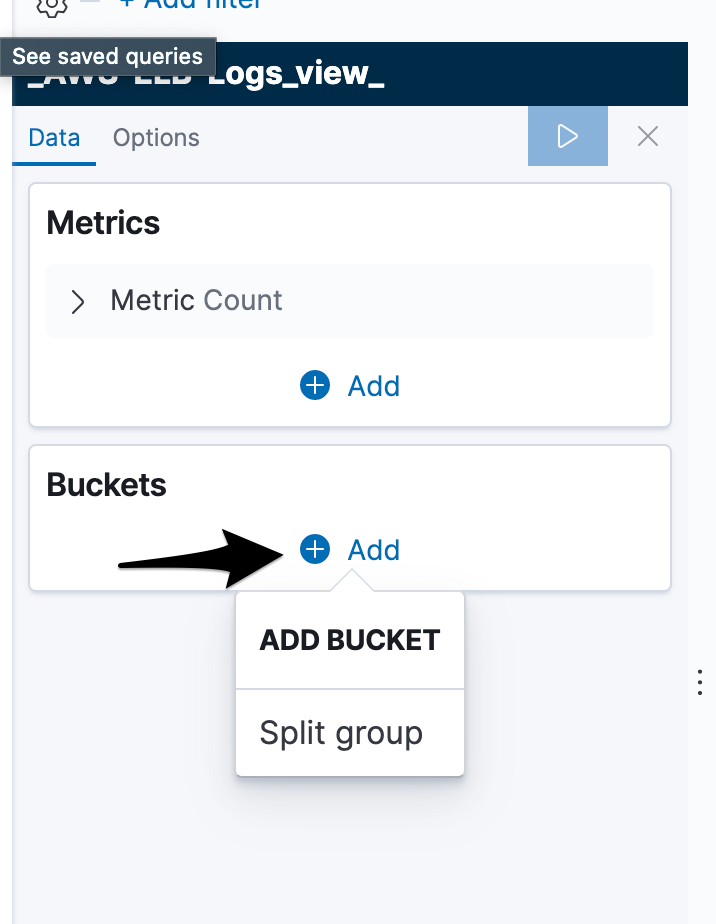Apply changes with the play button
Screen dimensions: 716x924
567,136
